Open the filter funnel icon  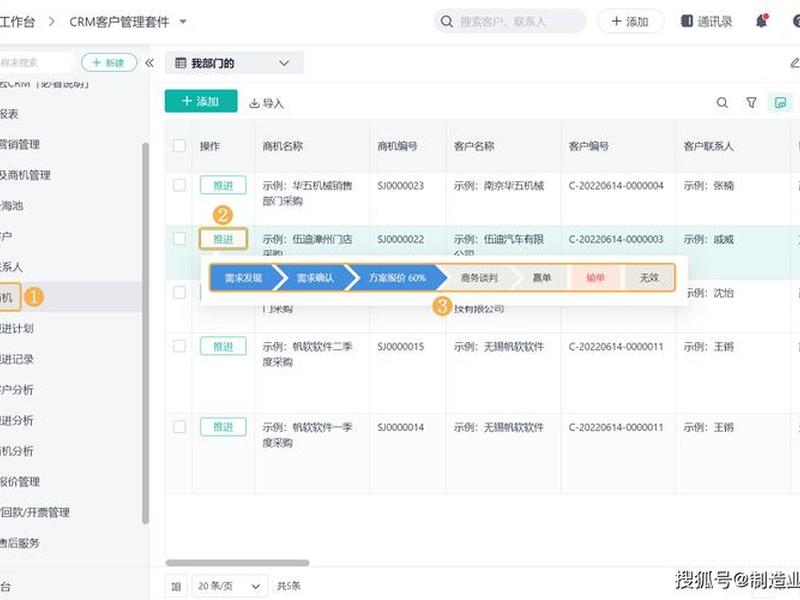(x=751, y=103)
